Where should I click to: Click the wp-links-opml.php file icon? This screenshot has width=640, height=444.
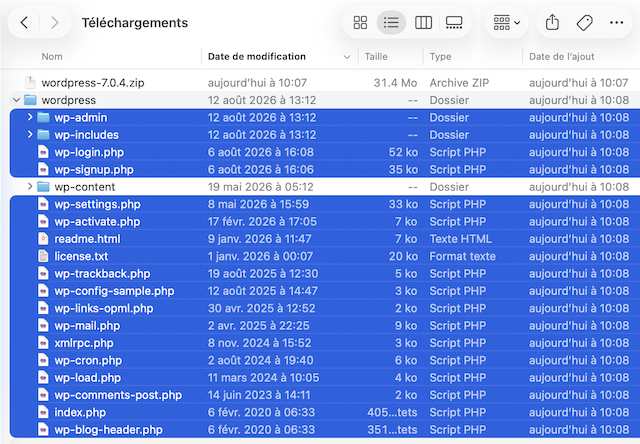point(43,308)
